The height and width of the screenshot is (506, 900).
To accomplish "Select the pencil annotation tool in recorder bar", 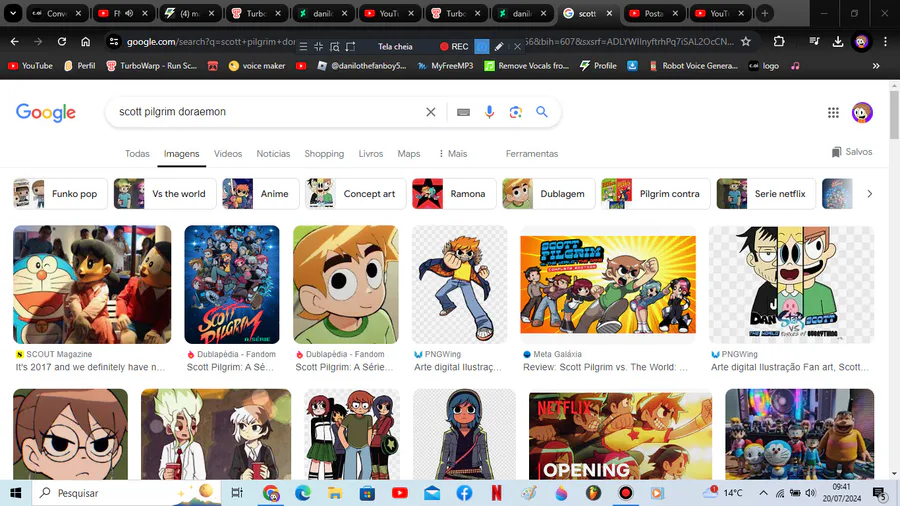I will point(499,46).
